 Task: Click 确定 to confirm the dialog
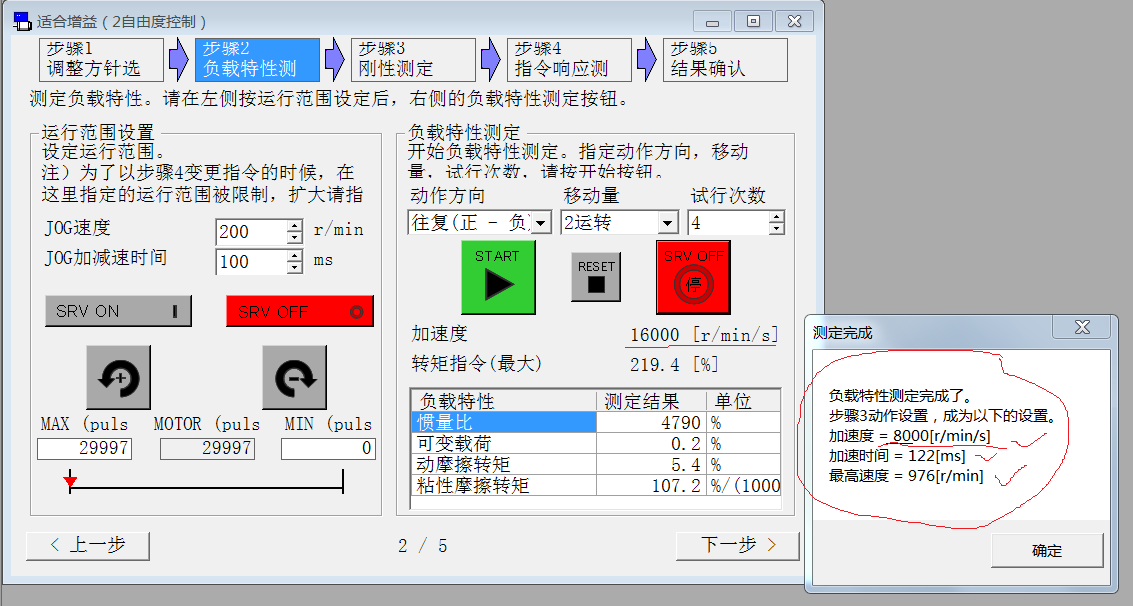tap(1047, 551)
